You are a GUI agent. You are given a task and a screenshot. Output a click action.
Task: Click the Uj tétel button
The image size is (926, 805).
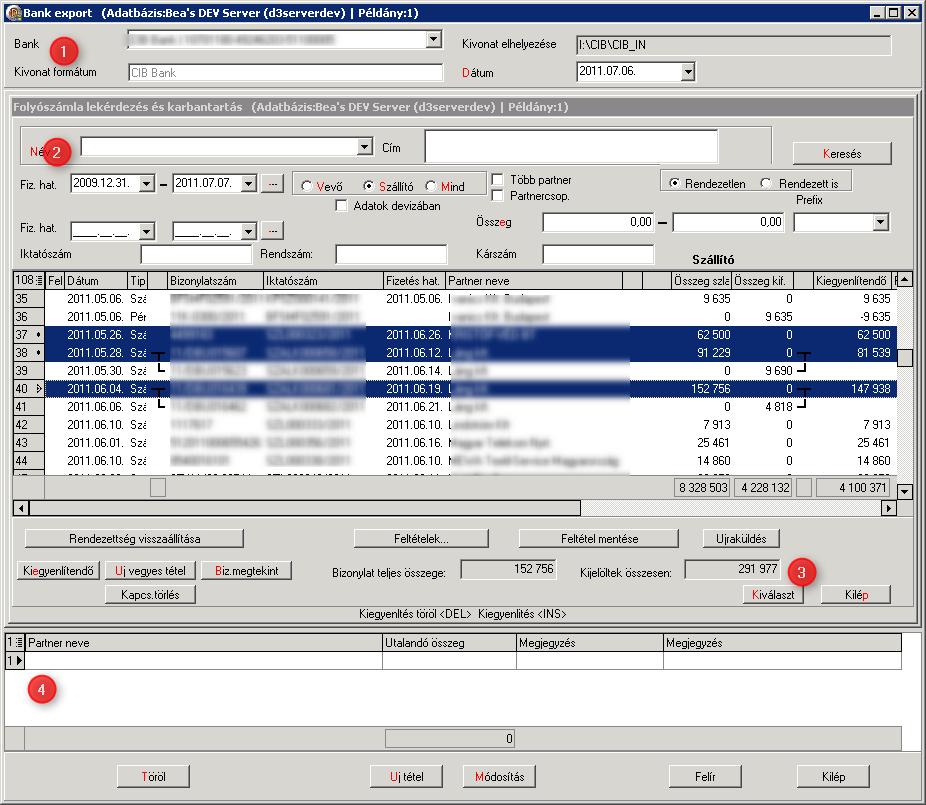tap(406, 777)
